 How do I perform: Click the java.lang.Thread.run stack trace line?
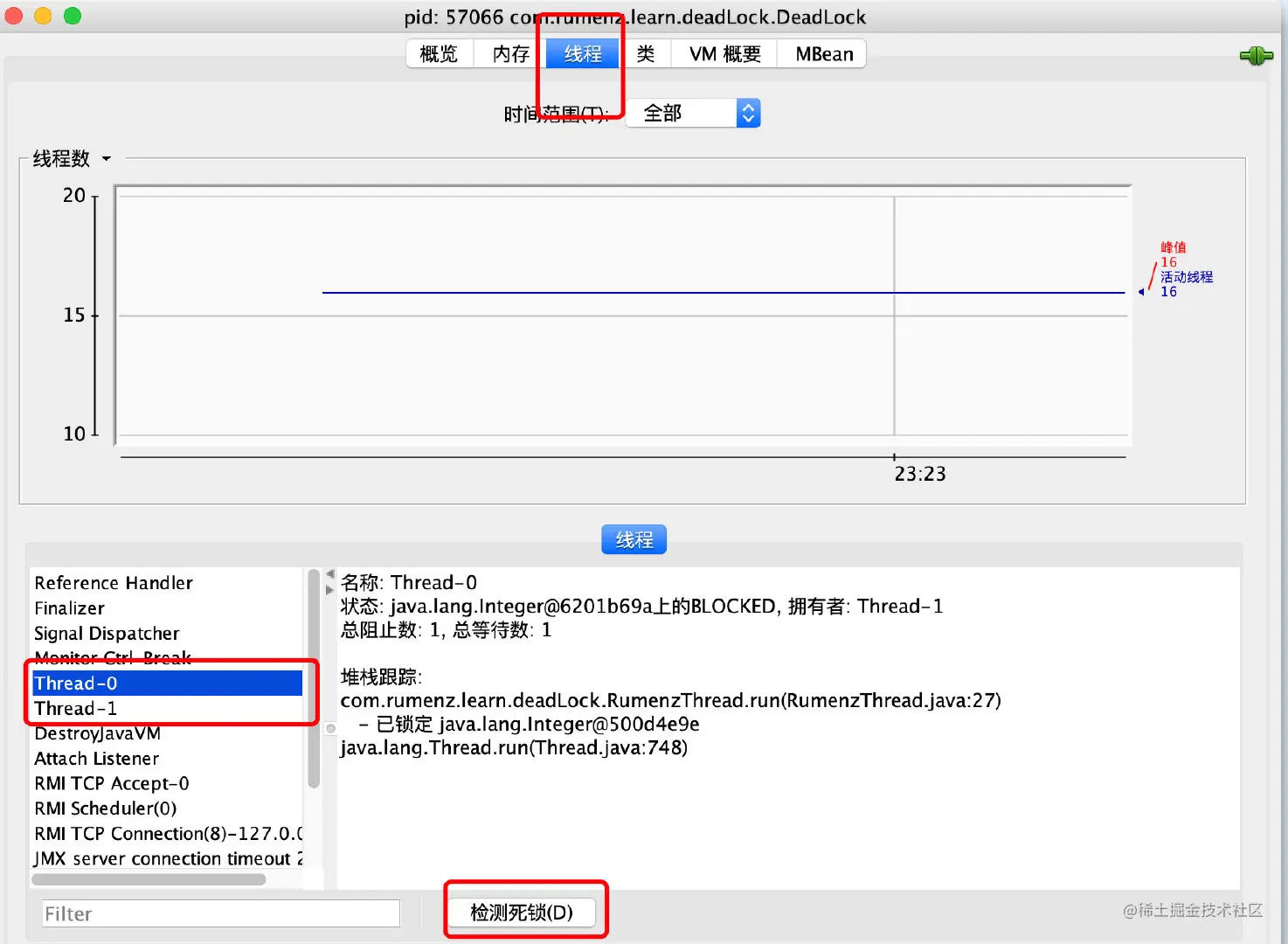pyautogui.click(x=514, y=748)
